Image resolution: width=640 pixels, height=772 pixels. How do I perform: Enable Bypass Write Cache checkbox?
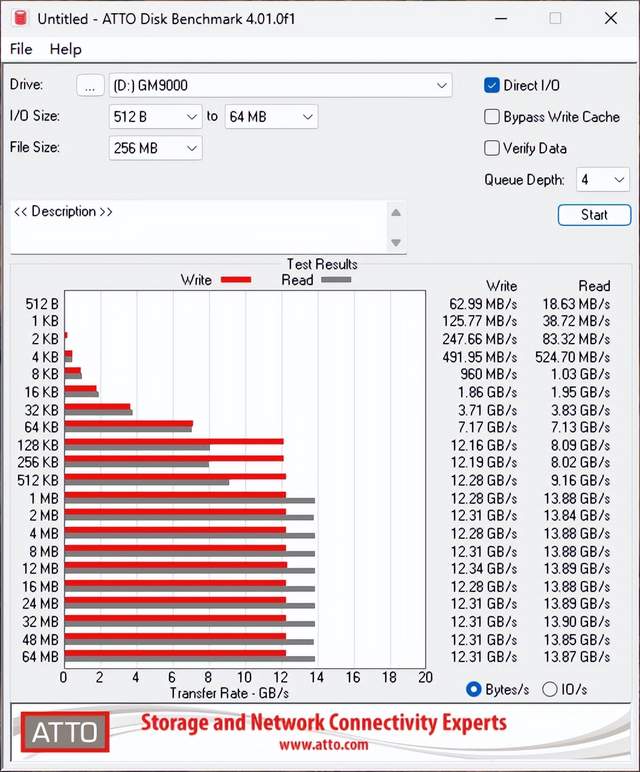(491, 117)
